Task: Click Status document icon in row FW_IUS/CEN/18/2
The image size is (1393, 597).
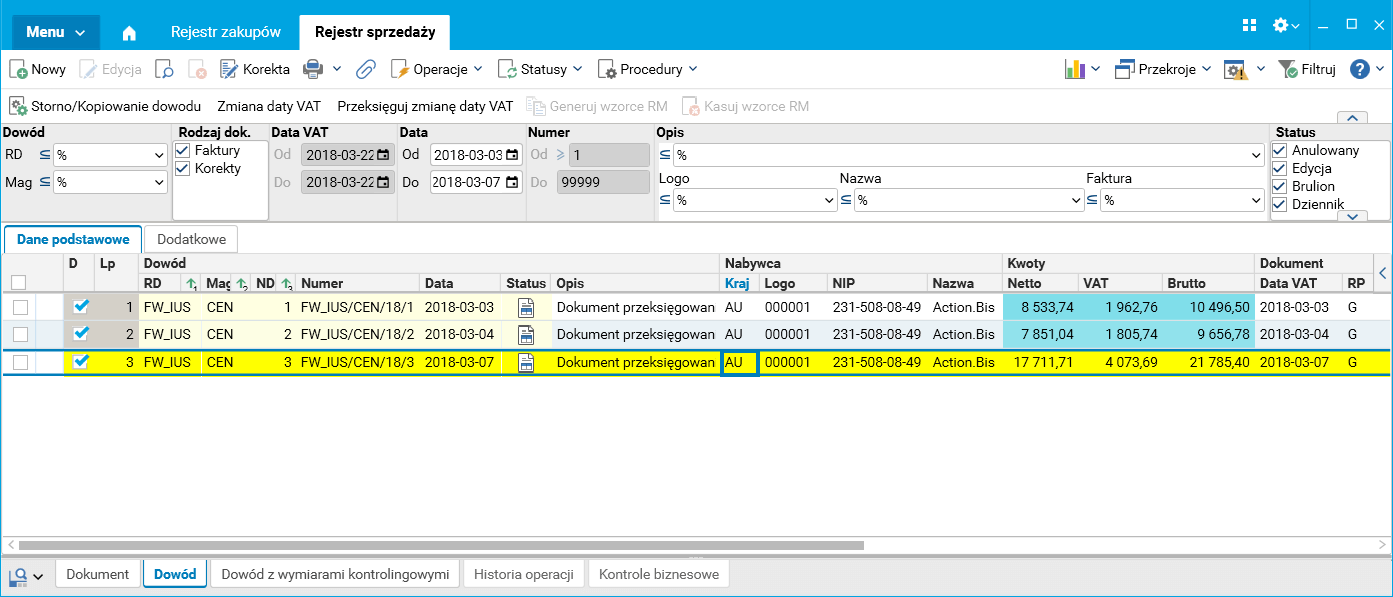Action: pos(526,334)
